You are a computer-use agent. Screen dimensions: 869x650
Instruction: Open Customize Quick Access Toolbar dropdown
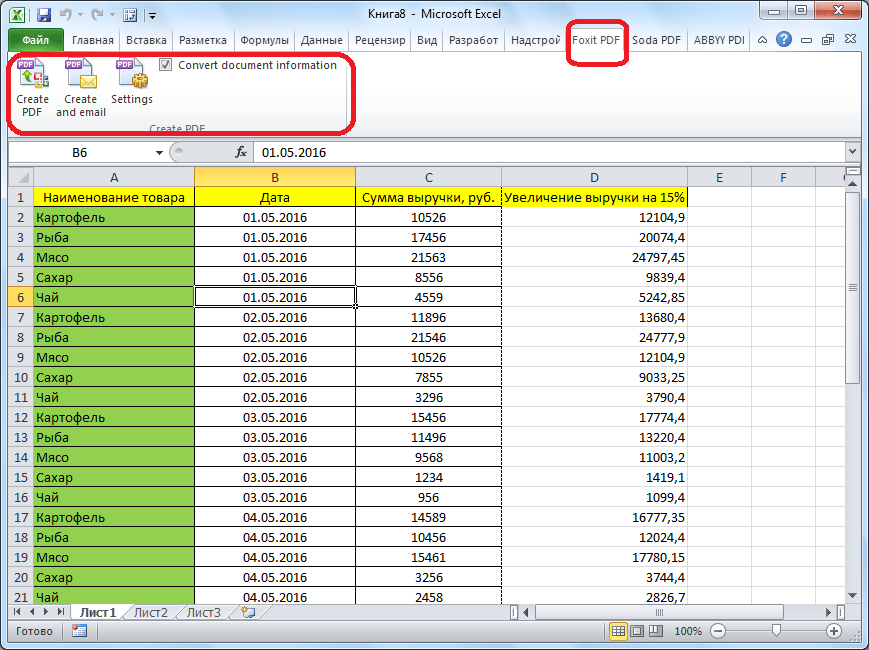[x=151, y=16]
